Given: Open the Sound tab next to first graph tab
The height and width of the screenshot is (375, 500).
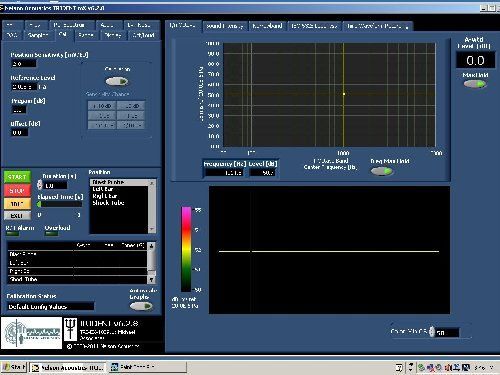Looking at the screenshot, I should pos(225,26).
